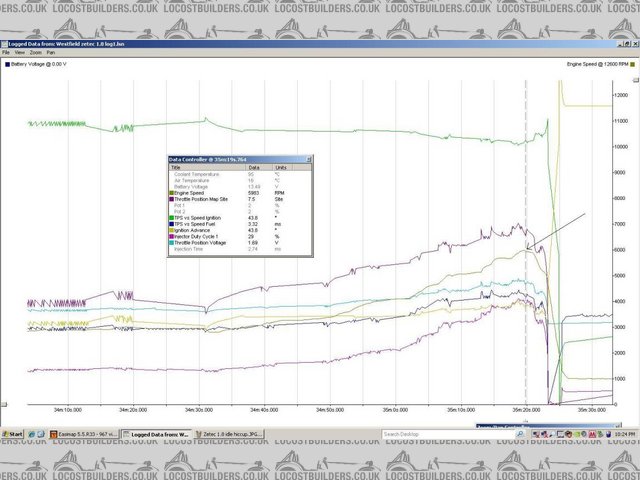Select the Pot 1 row
Viewport: 640px width, 480px height.
240,206
